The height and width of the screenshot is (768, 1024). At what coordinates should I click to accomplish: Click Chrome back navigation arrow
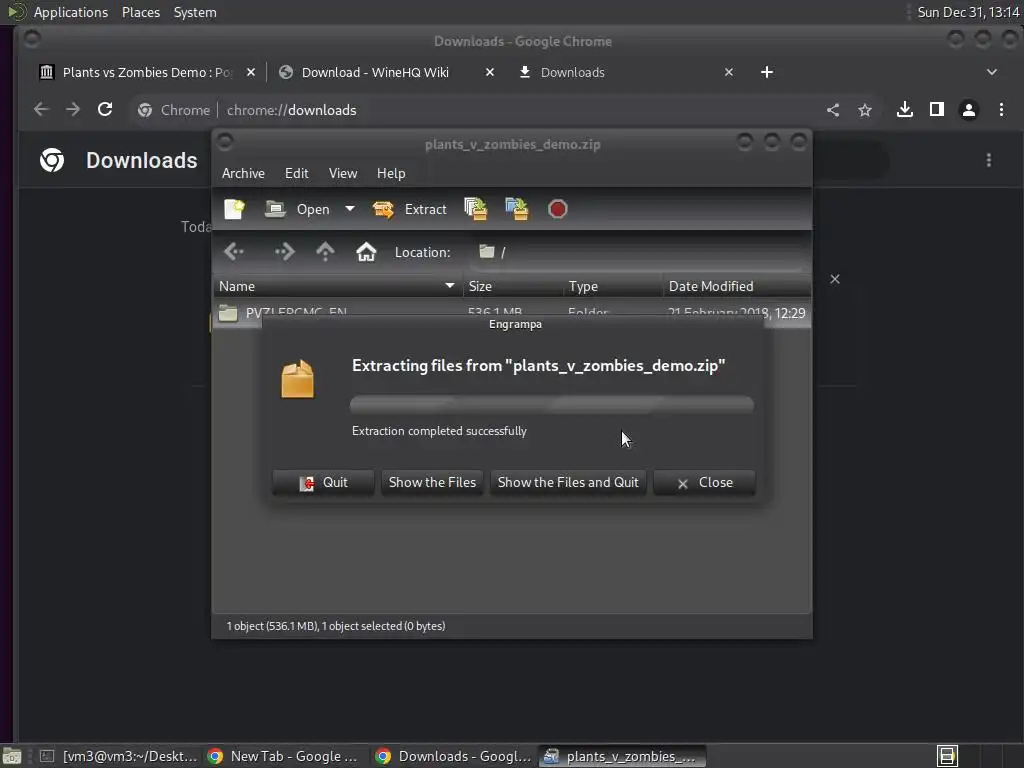click(x=41, y=110)
